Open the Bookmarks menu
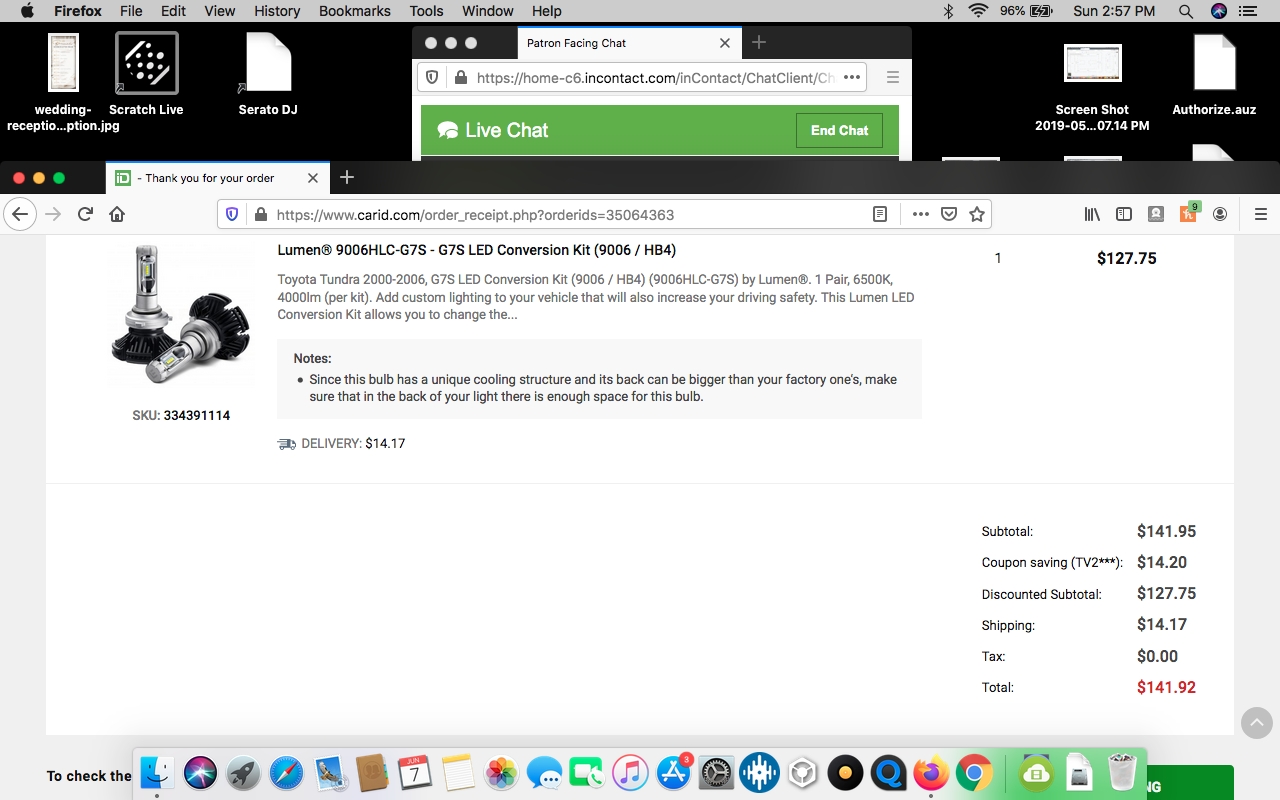 point(354,11)
